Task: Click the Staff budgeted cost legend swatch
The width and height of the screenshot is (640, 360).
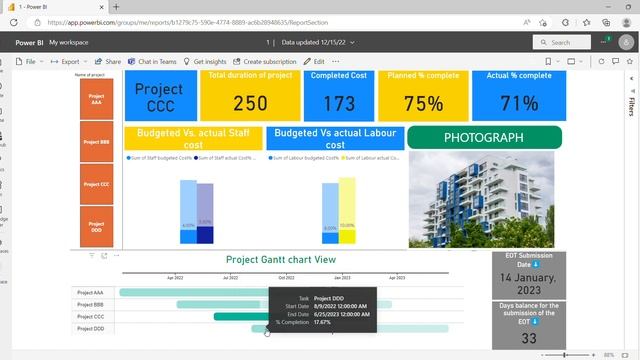Action: coord(129,158)
